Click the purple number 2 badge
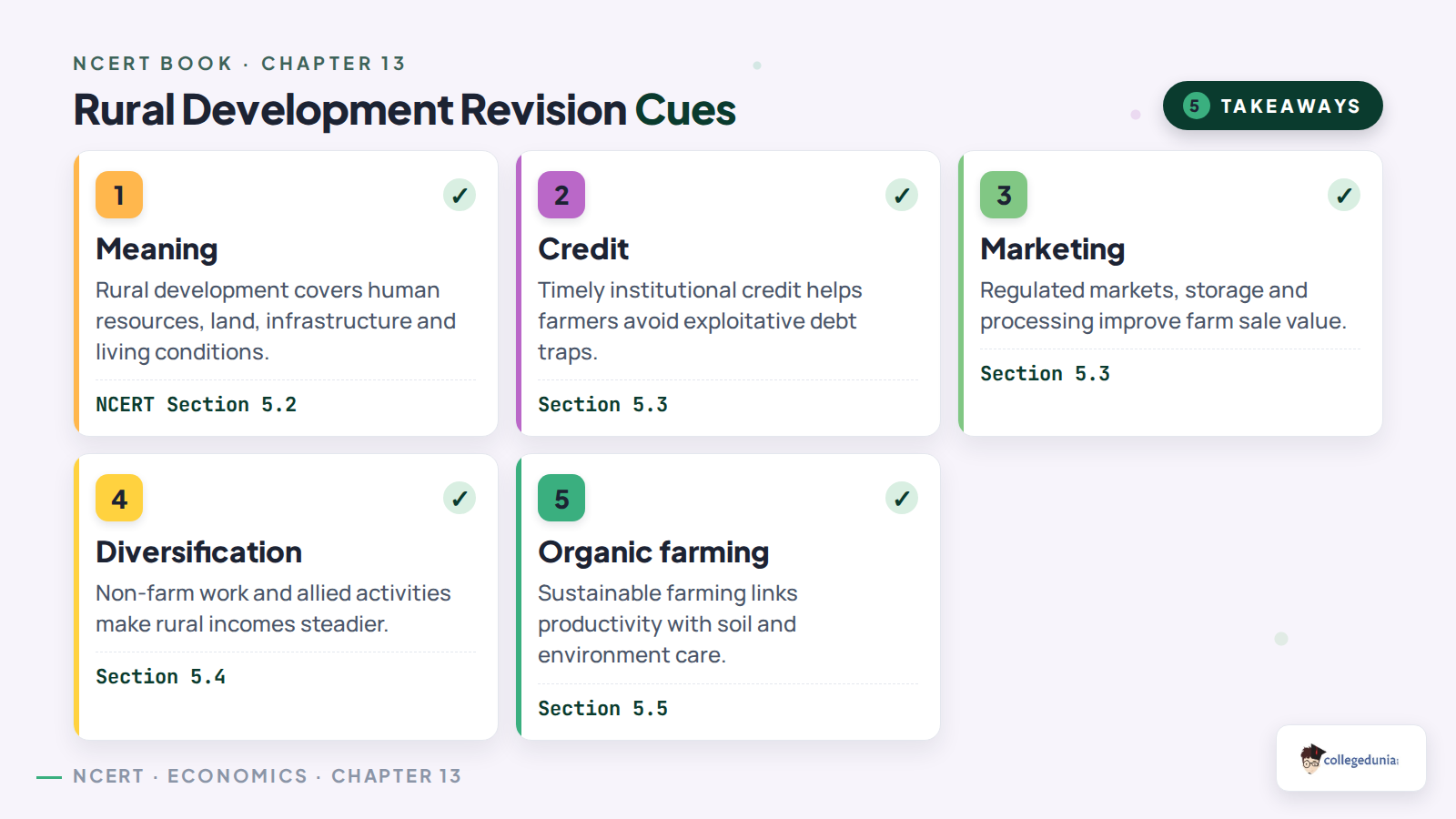This screenshot has width=1456, height=819. pyautogui.click(x=561, y=195)
